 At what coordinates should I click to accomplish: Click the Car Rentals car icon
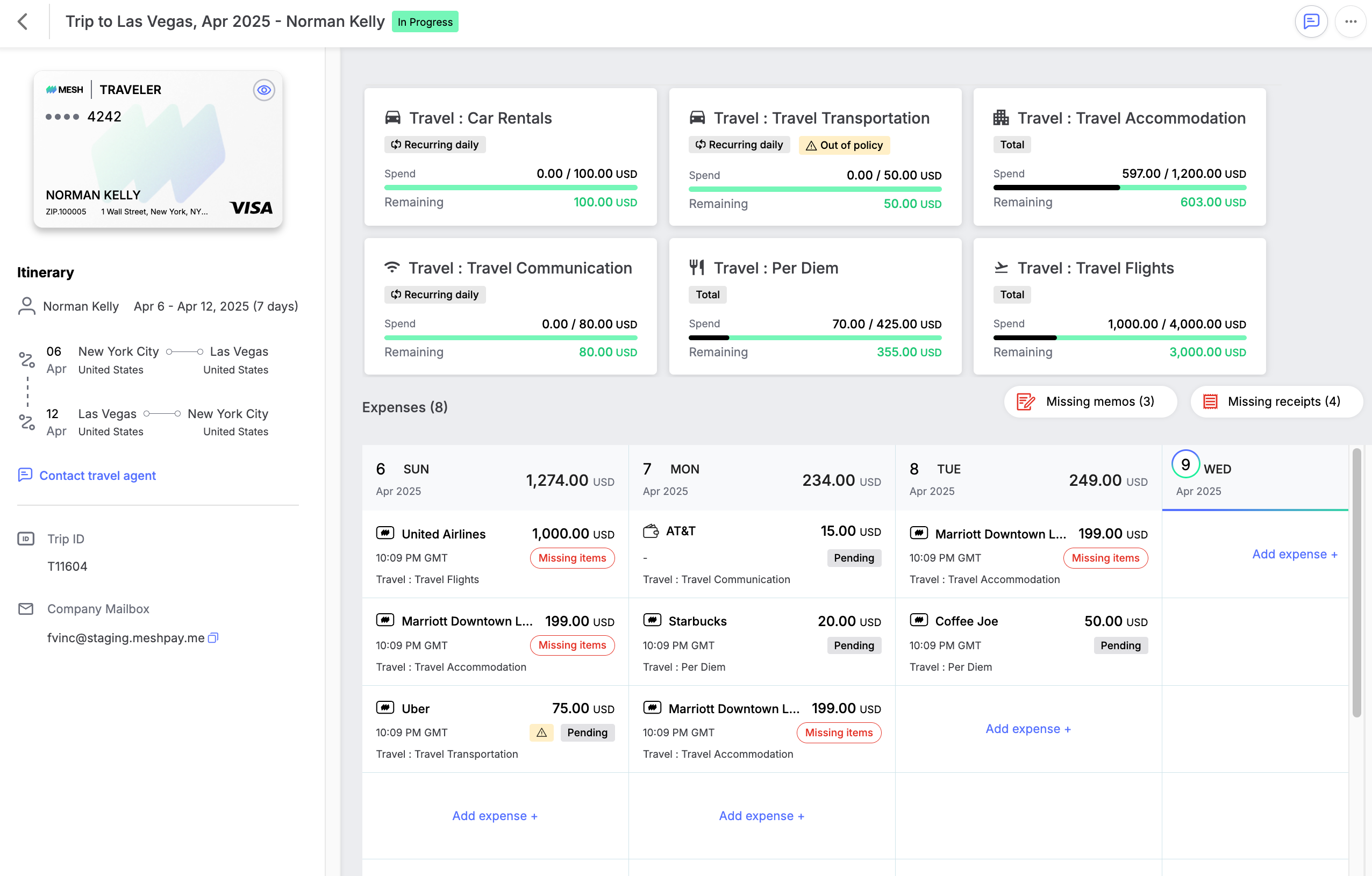[x=392, y=118]
